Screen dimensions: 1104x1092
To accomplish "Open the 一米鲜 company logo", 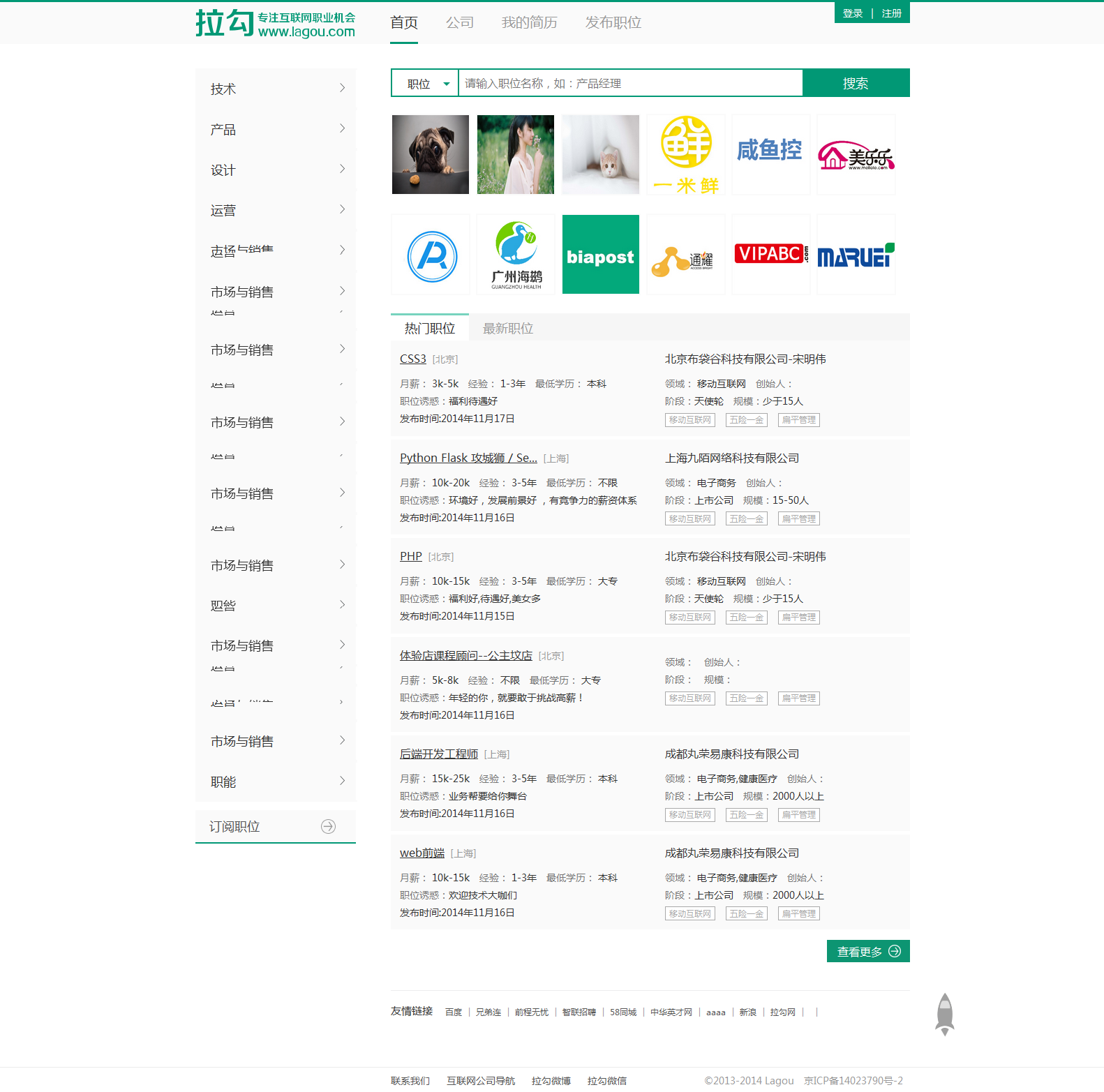I will click(686, 154).
